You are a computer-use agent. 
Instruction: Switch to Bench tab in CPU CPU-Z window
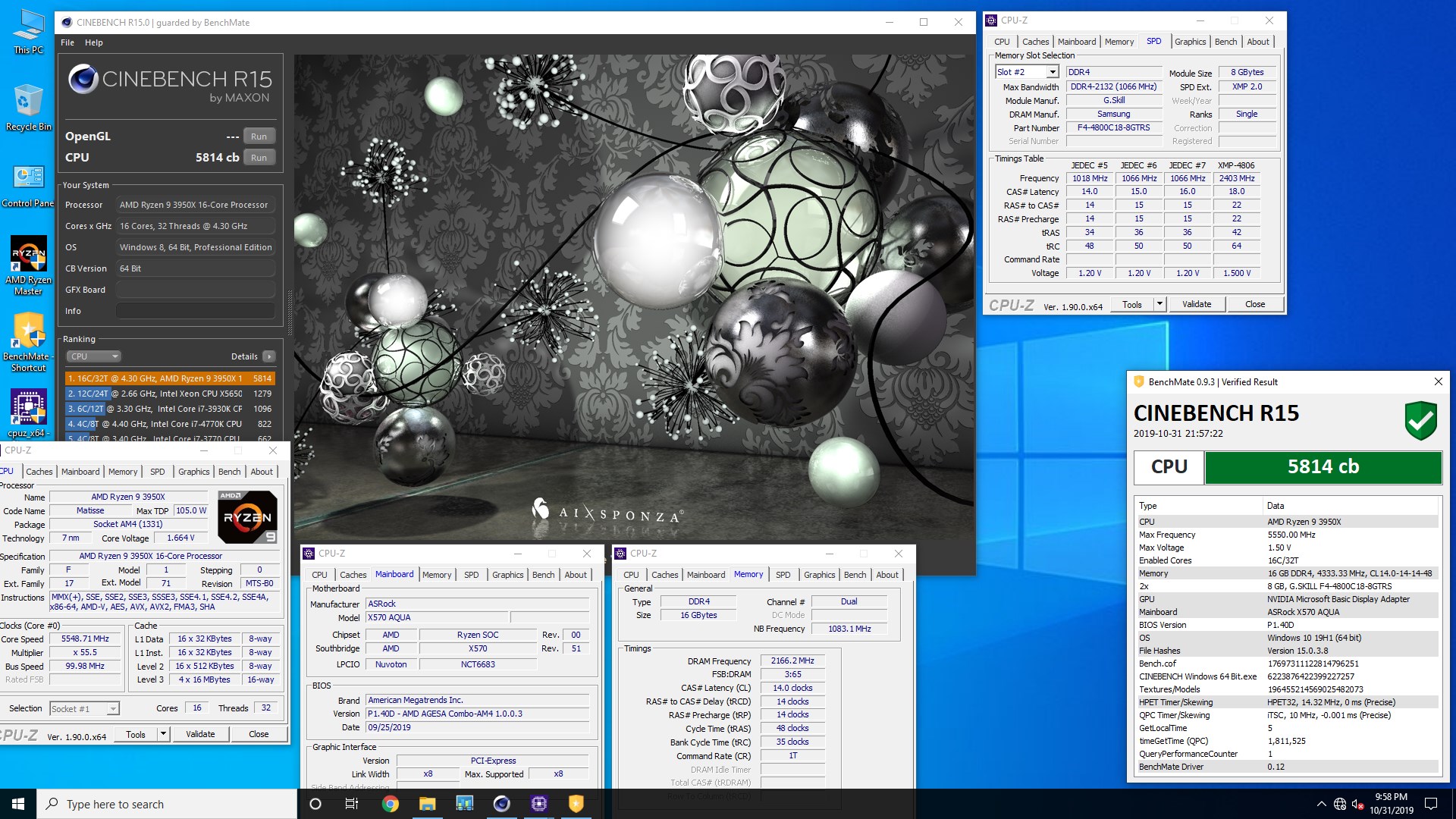(229, 472)
